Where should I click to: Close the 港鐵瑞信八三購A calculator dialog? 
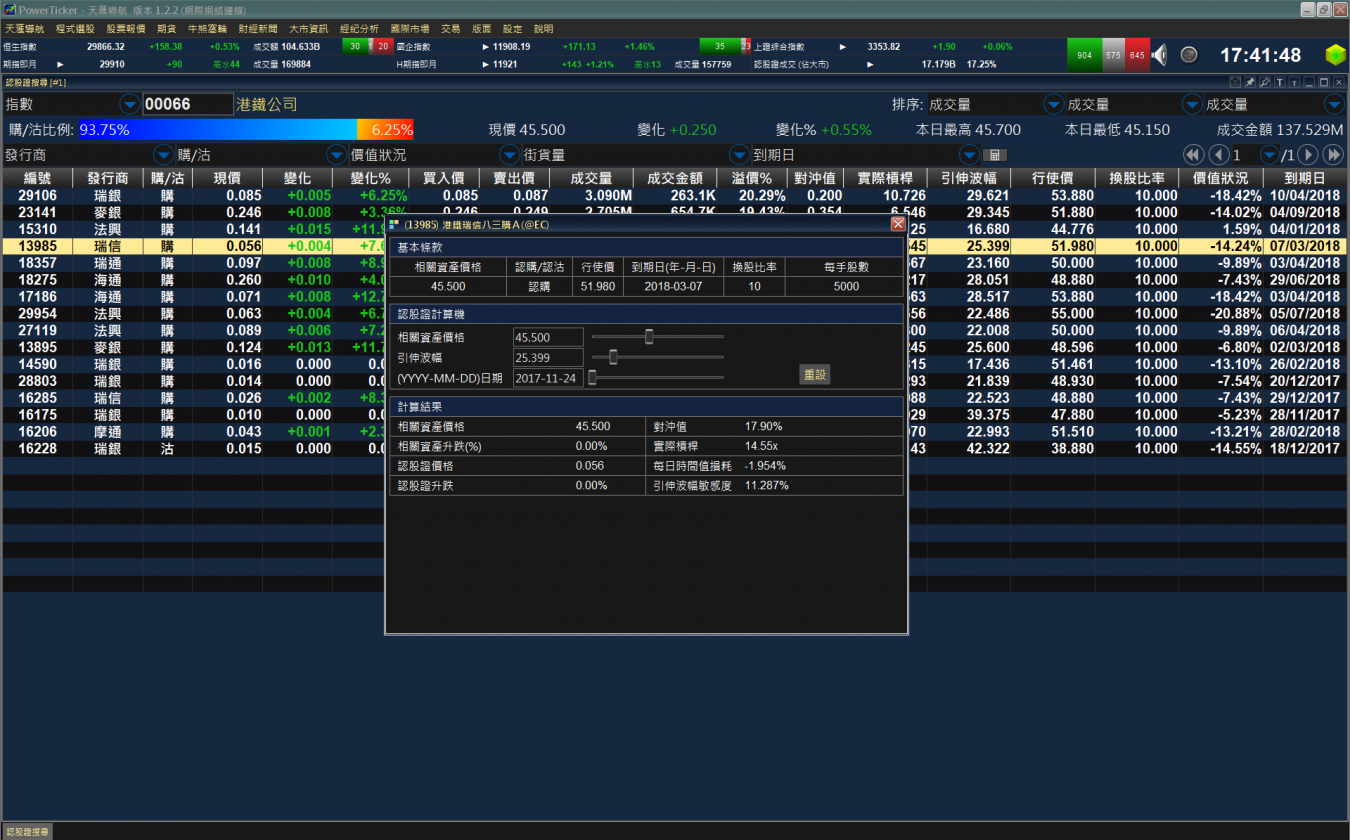[897, 225]
